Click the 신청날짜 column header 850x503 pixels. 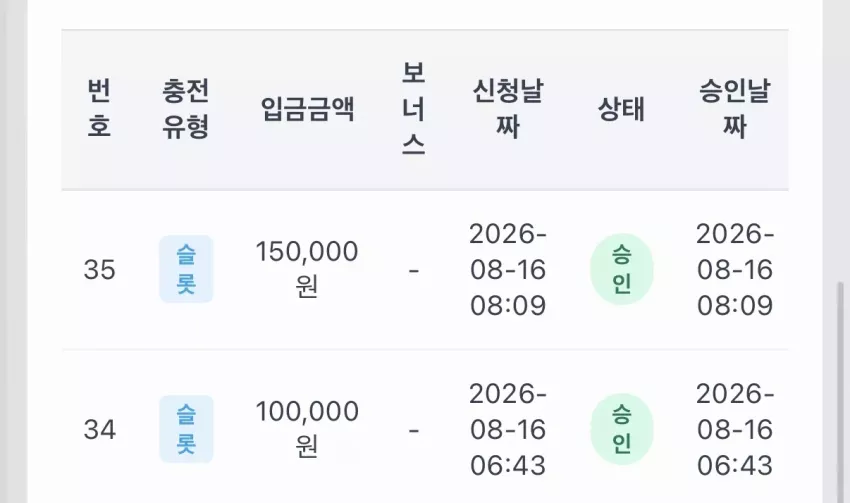coord(508,108)
